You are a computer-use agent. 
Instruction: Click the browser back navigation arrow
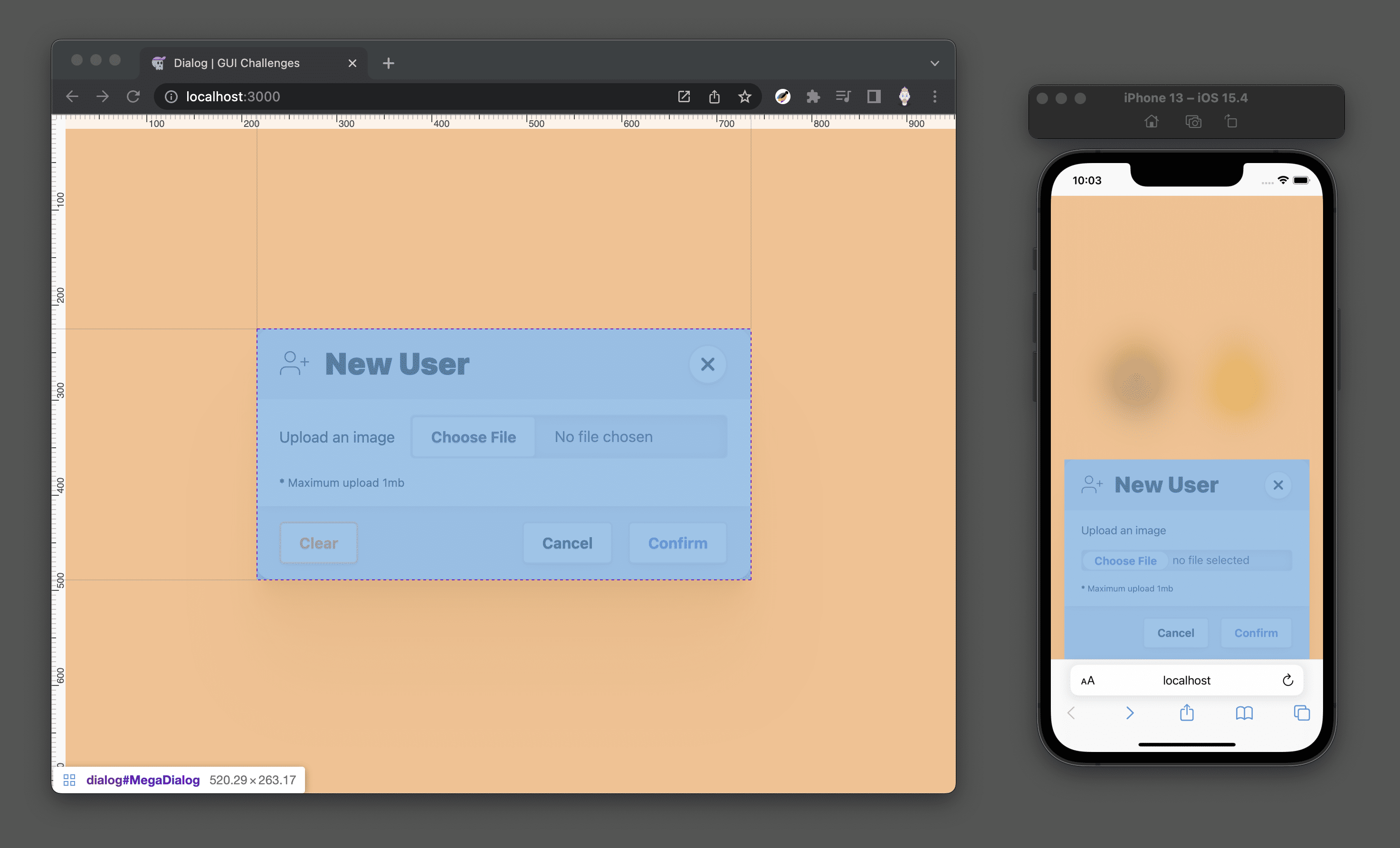73,96
